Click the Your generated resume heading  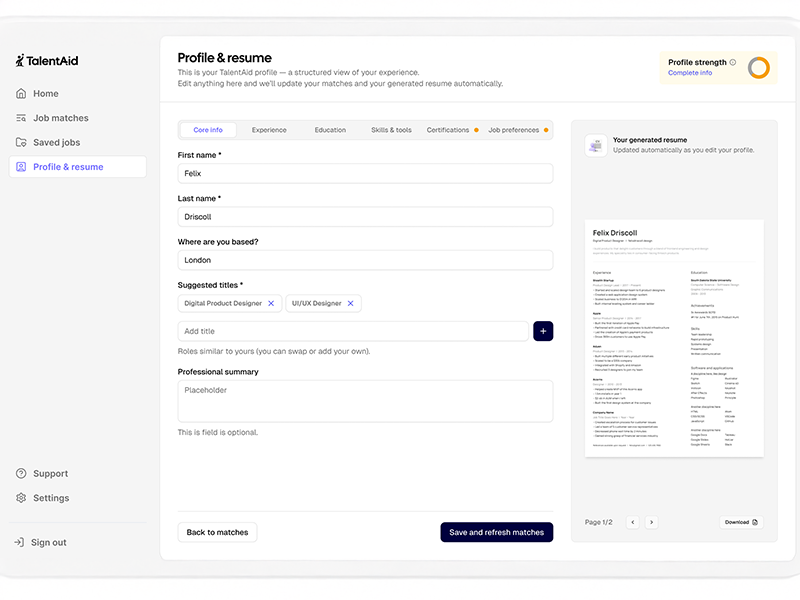click(x=650, y=140)
